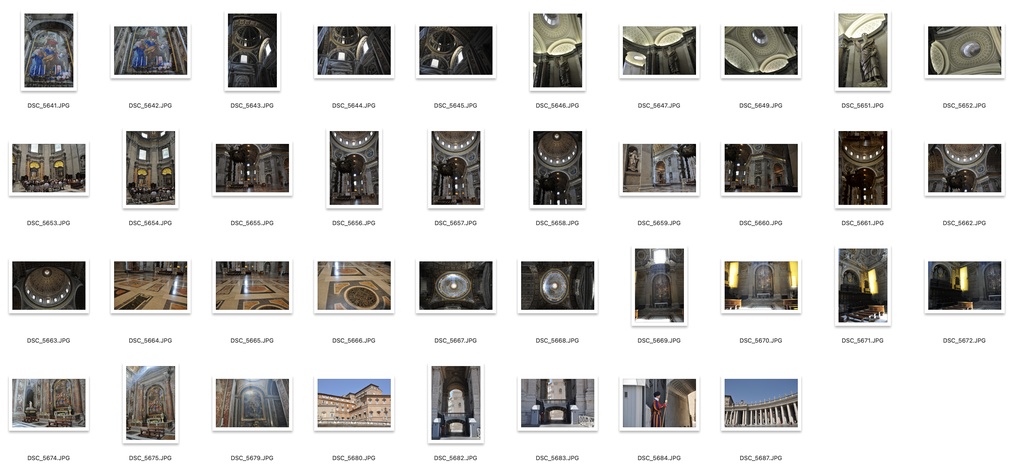Image resolution: width=1024 pixels, height=468 pixels.
Task: Select the DSC_5660.JPG thumbnail image
Action: (761, 168)
